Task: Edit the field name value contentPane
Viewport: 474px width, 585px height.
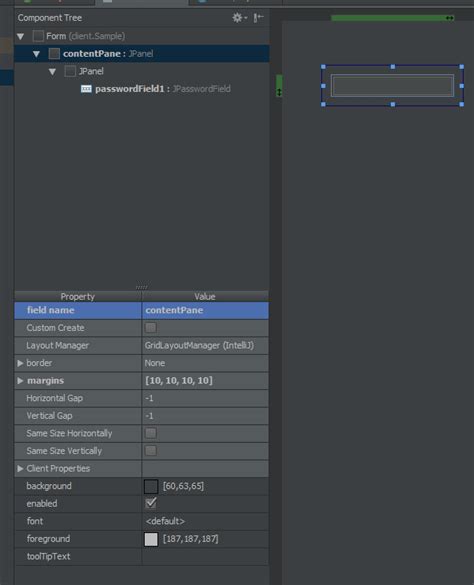Action: point(205,310)
